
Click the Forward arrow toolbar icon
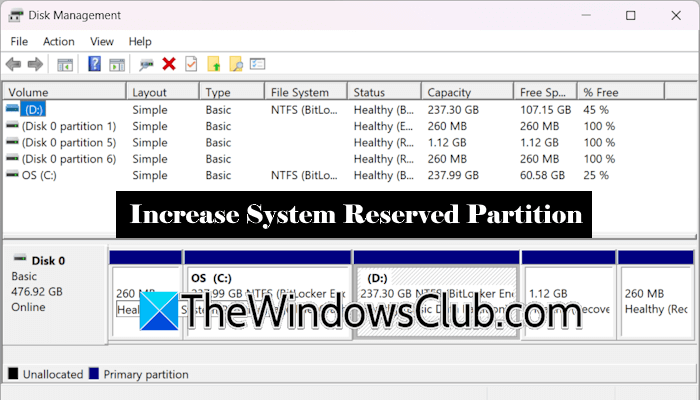click(x=35, y=64)
